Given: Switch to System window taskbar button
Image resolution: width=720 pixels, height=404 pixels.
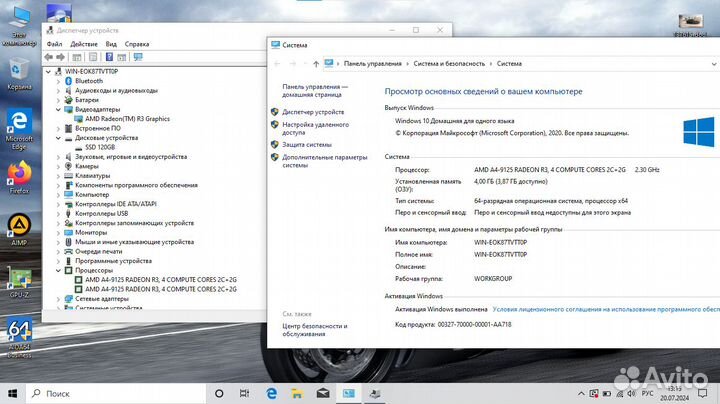Looking at the screenshot, I should coord(349,393).
